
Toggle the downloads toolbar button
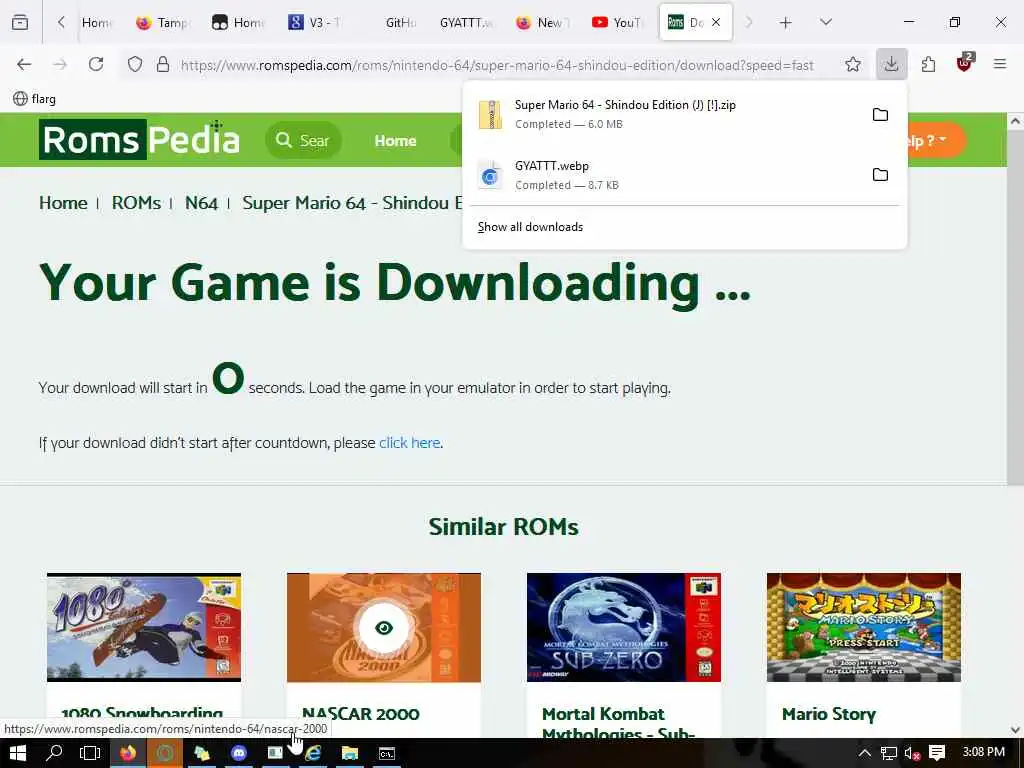coord(891,64)
